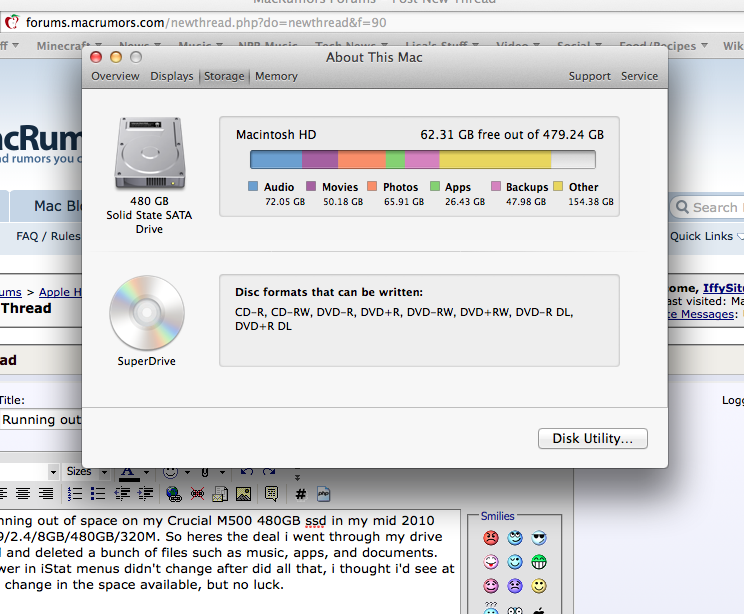Launch Disk Utility from the button

pos(593,438)
